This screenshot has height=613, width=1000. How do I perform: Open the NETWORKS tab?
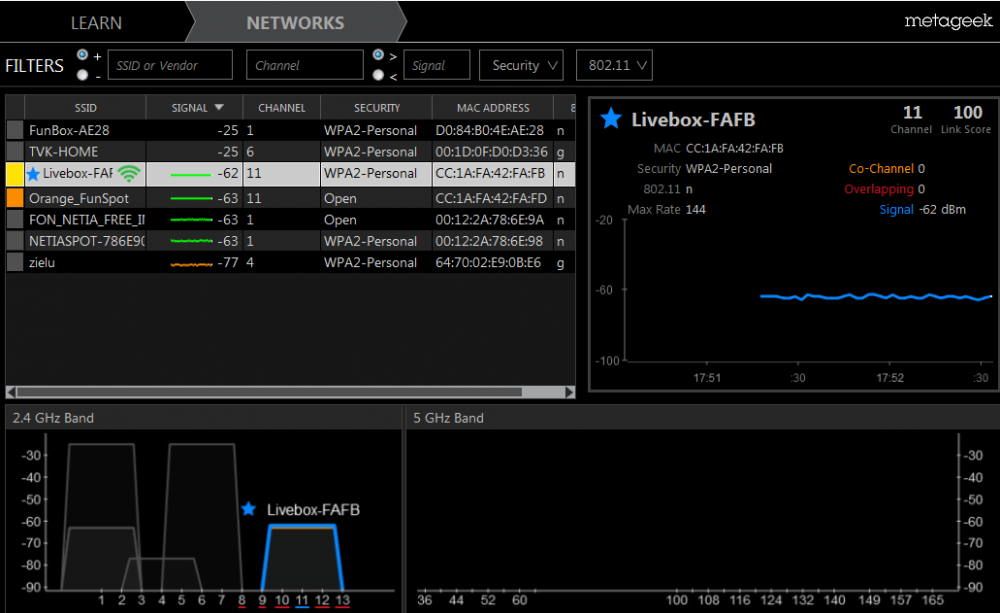[x=295, y=22]
